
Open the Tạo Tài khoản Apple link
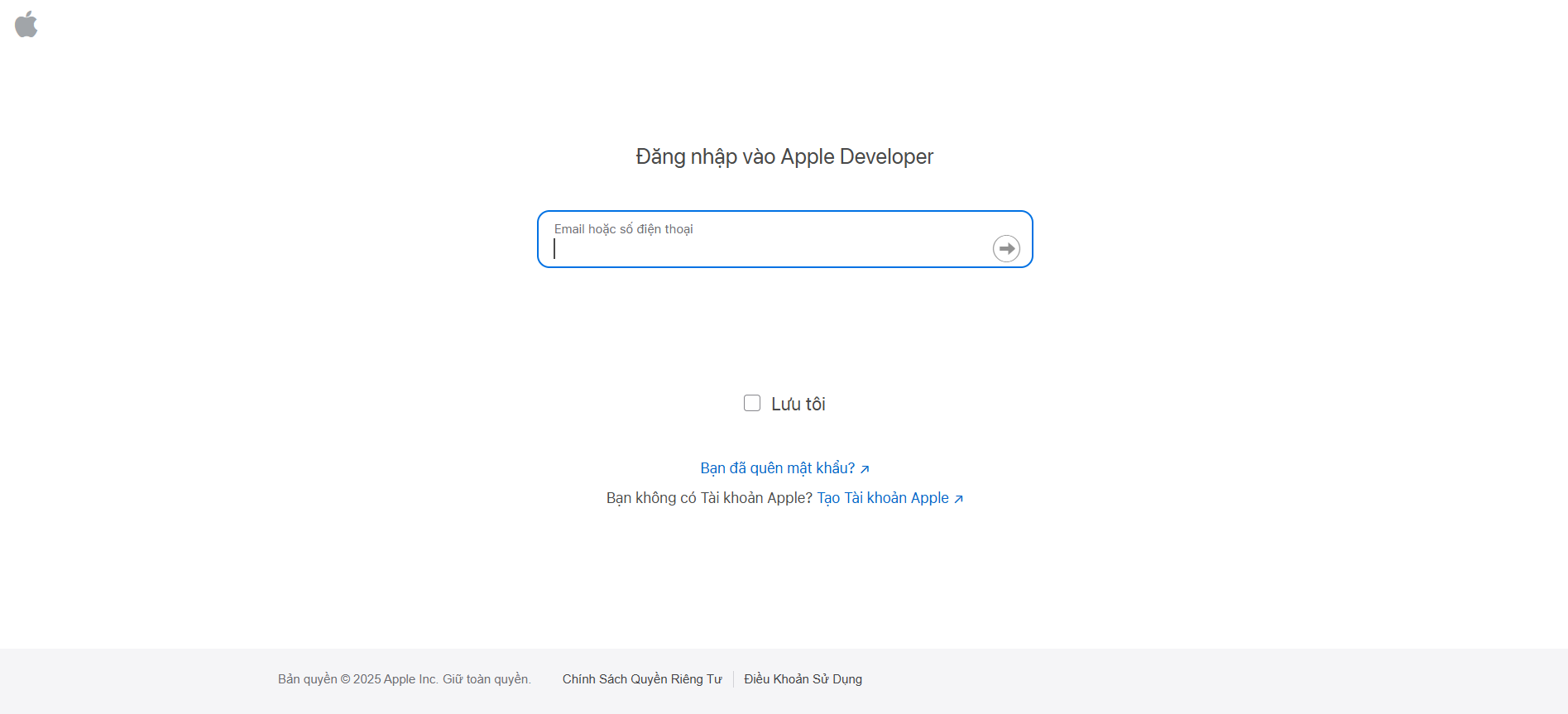point(890,498)
